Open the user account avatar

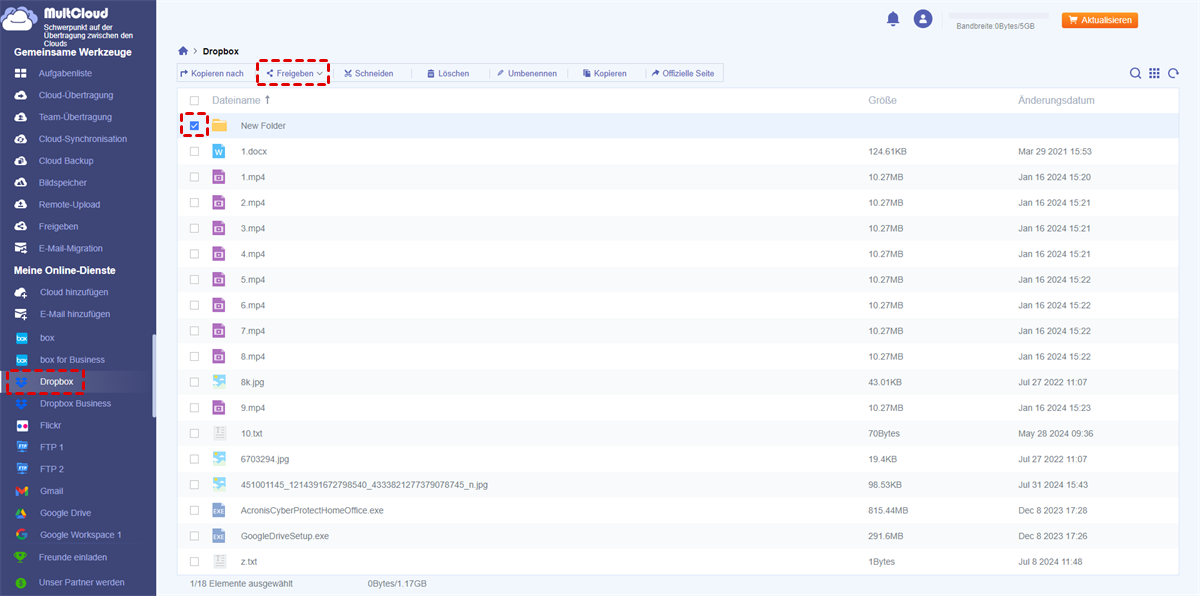coord(923,19)
